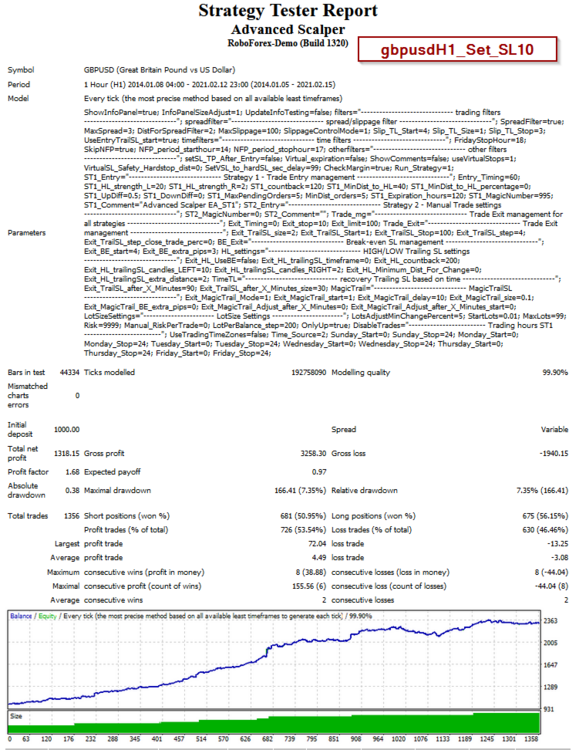Select the maximal consecutive profit value 155.56 (6)

[309, 586]
